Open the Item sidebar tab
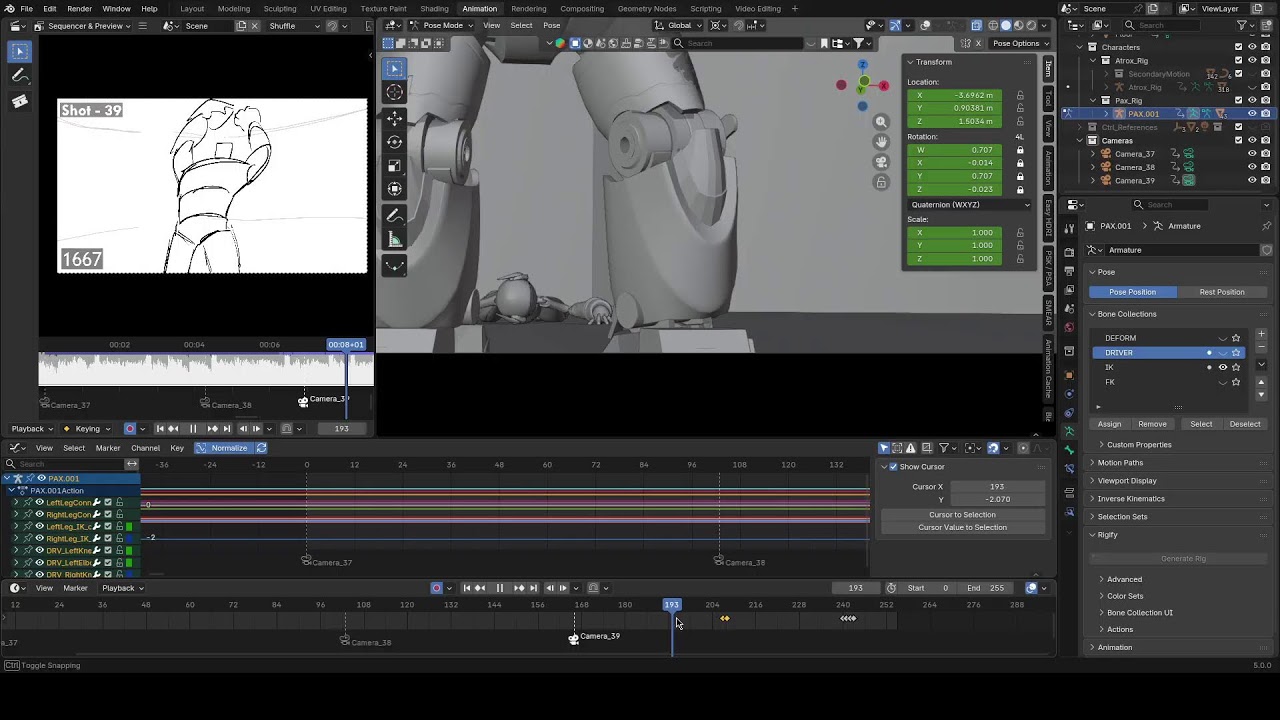The height and width of the screenshot is (720, 1280). 1048,69
